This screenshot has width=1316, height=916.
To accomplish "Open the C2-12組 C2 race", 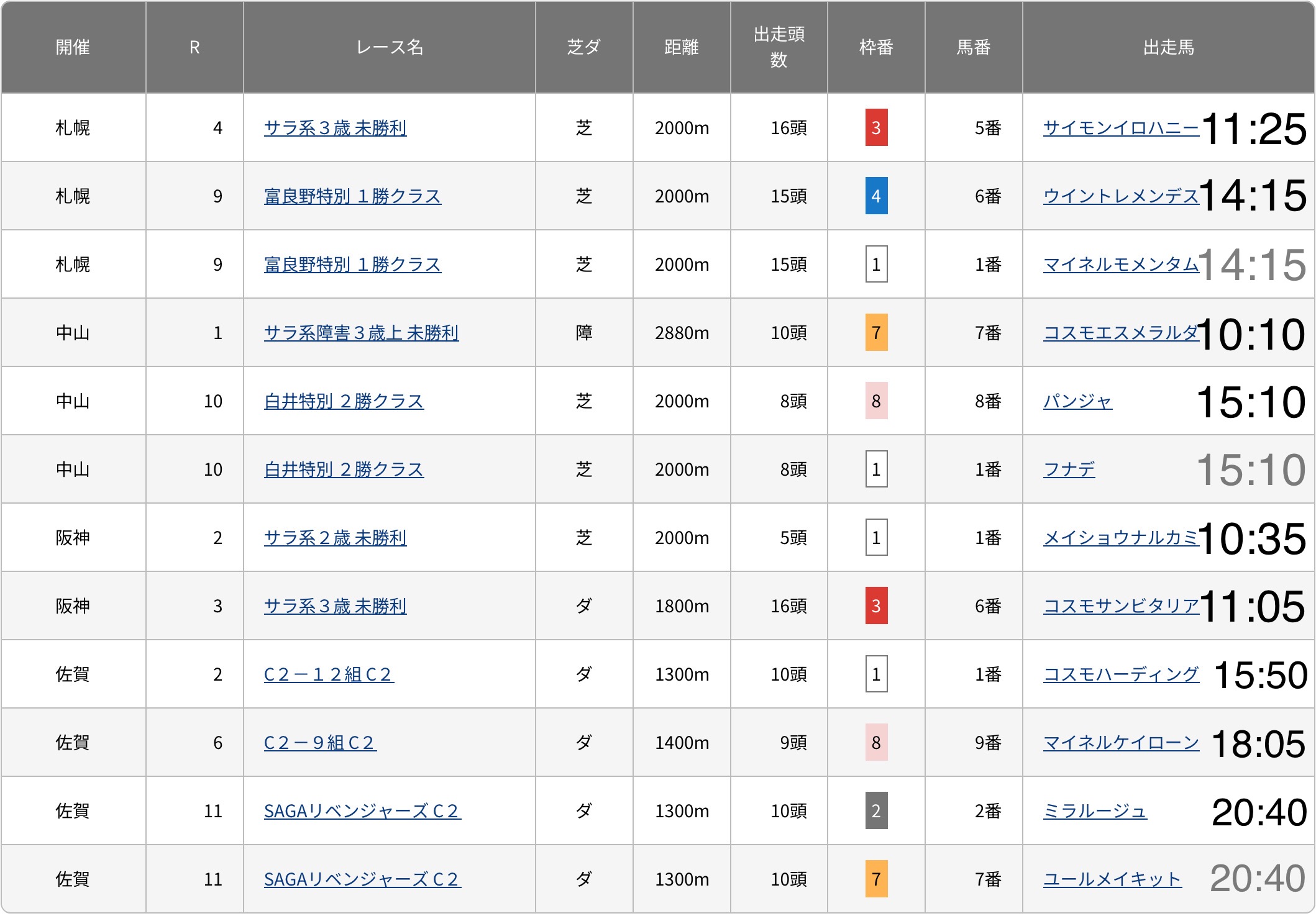I will click(329, 674).
